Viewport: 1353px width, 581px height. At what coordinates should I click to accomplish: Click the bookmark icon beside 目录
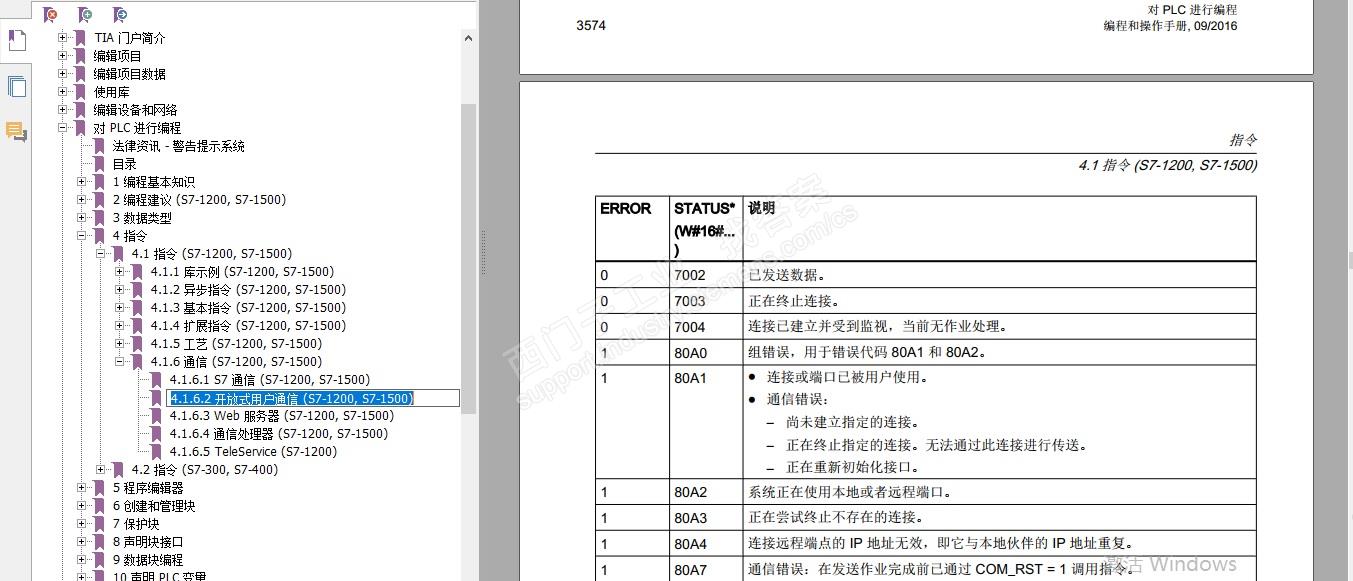(x=99, y=164)
